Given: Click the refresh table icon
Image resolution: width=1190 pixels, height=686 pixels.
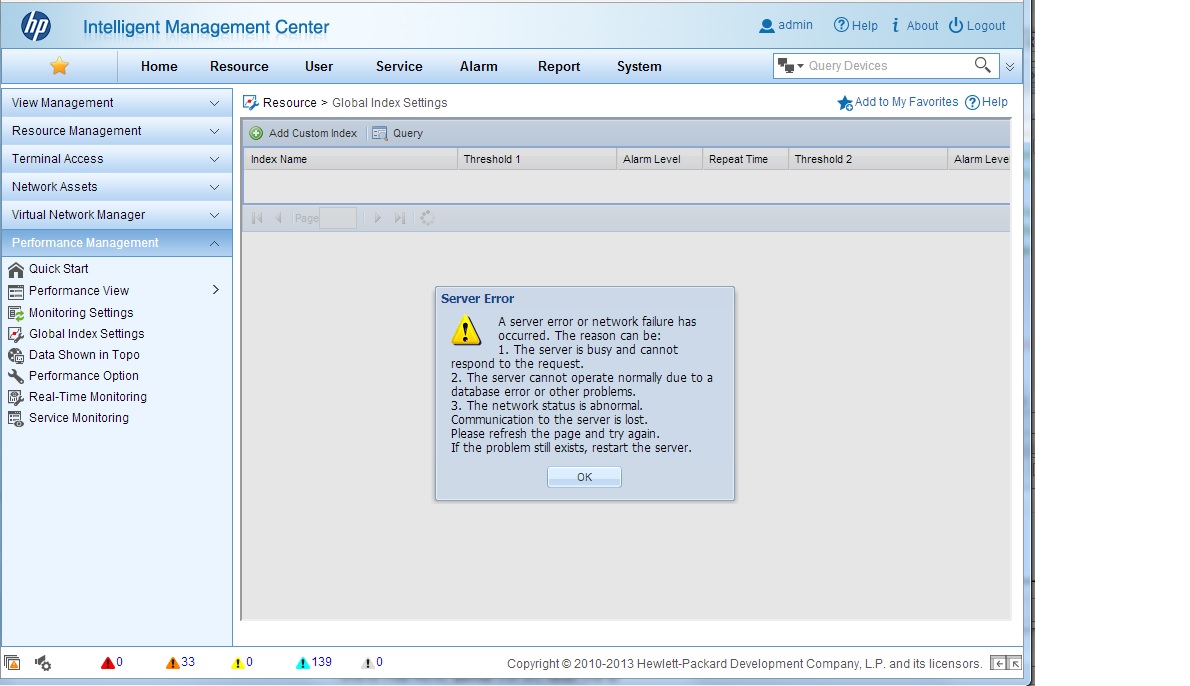Looking at the screenshot, I should coord(427,218).
